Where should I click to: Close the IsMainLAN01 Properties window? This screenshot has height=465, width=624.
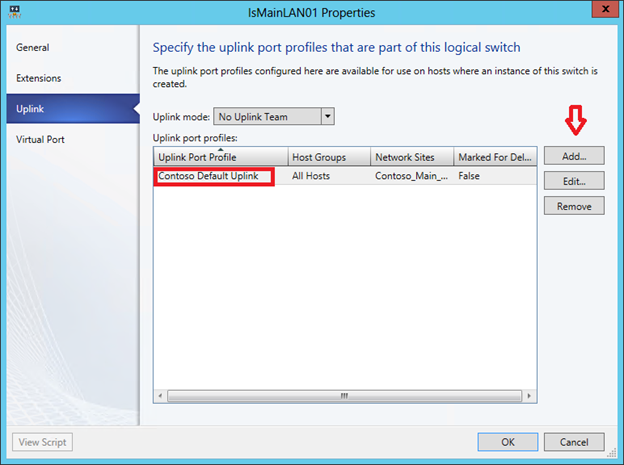605,9
